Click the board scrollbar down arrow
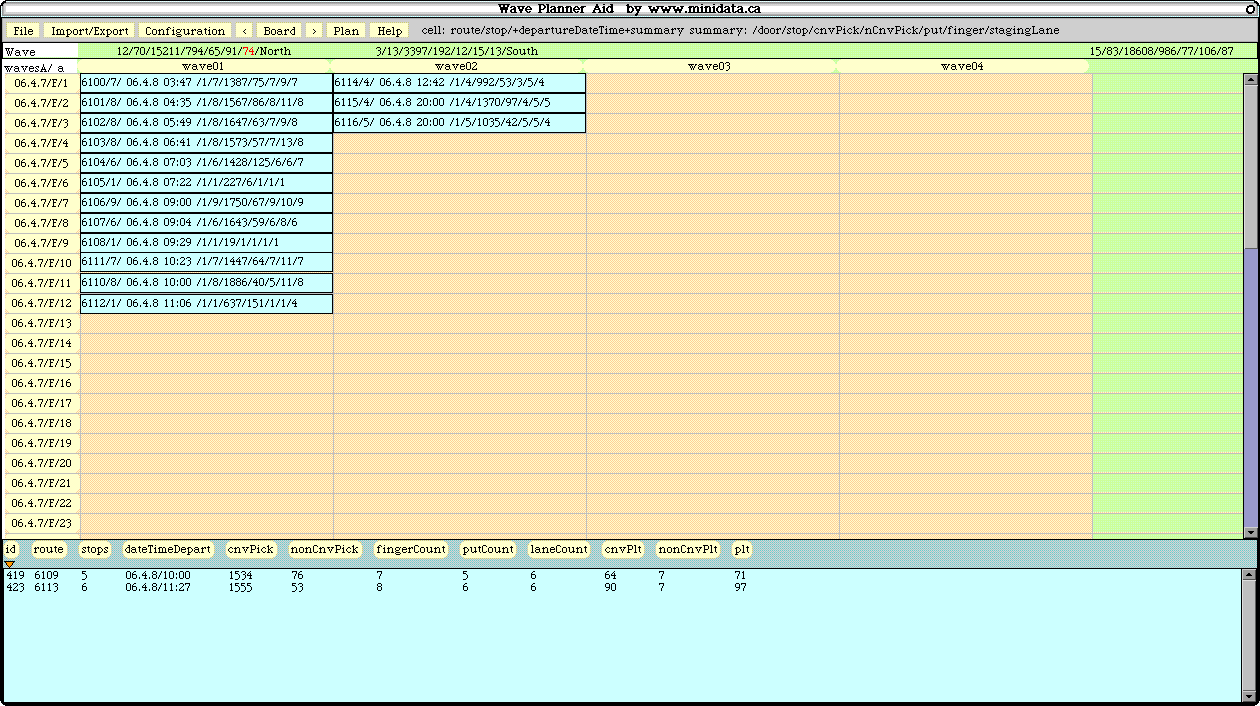This screenshot has width=1260, height=706. (1250, 532)
